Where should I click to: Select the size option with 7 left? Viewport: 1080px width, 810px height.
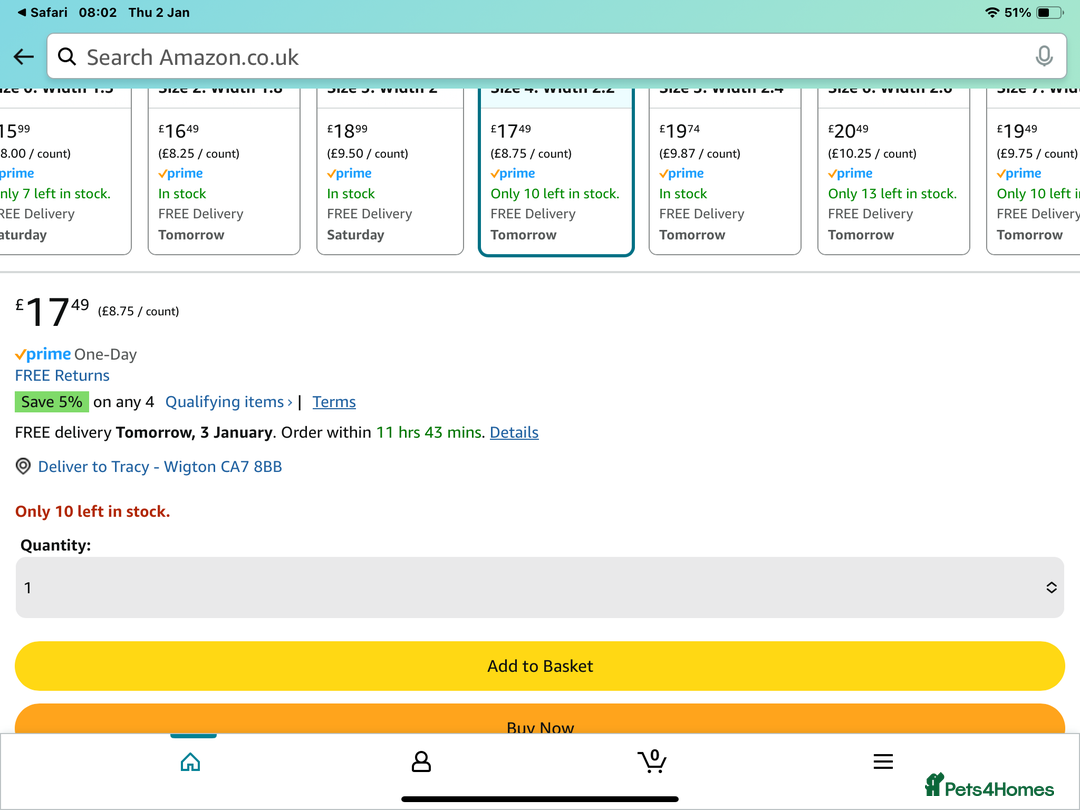[x=65, y=172]
